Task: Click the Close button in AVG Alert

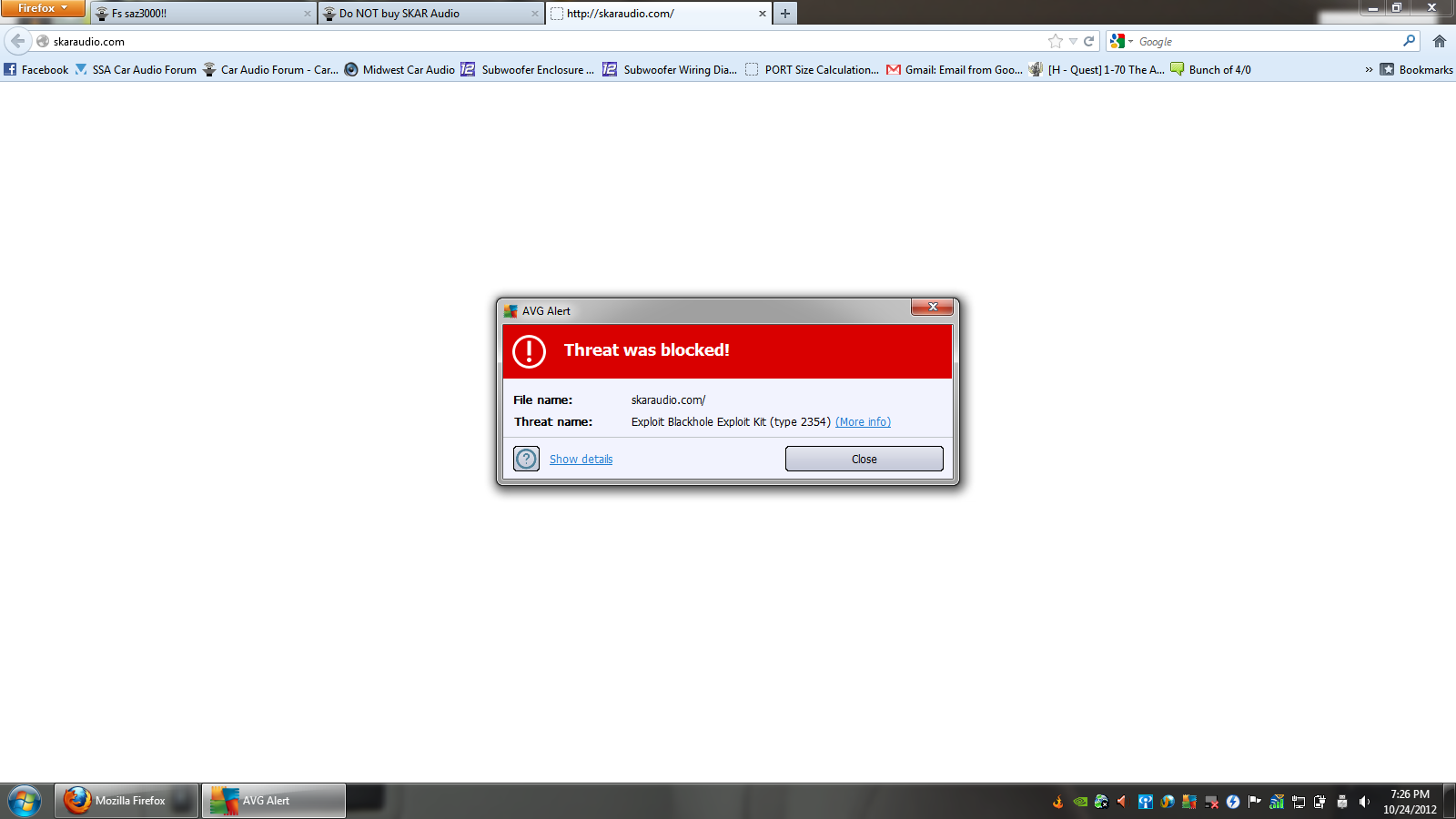Action: point(864,459)
